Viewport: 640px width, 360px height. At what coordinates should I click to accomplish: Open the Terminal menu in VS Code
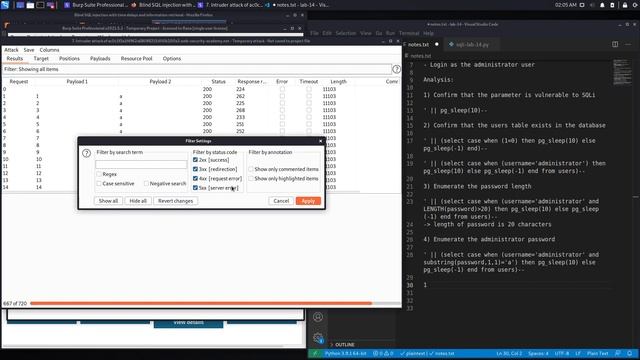(409, 33)
